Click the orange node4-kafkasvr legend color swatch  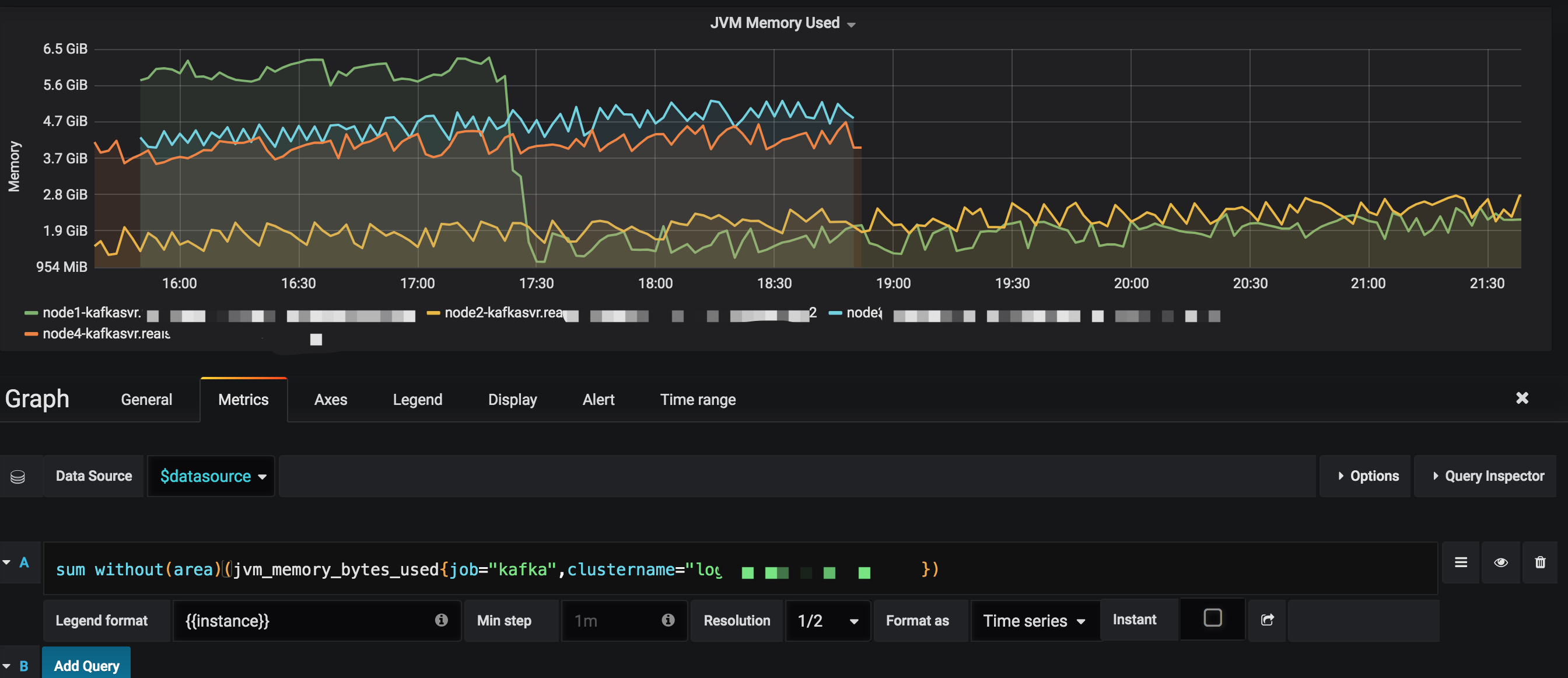tap(31, 334)
